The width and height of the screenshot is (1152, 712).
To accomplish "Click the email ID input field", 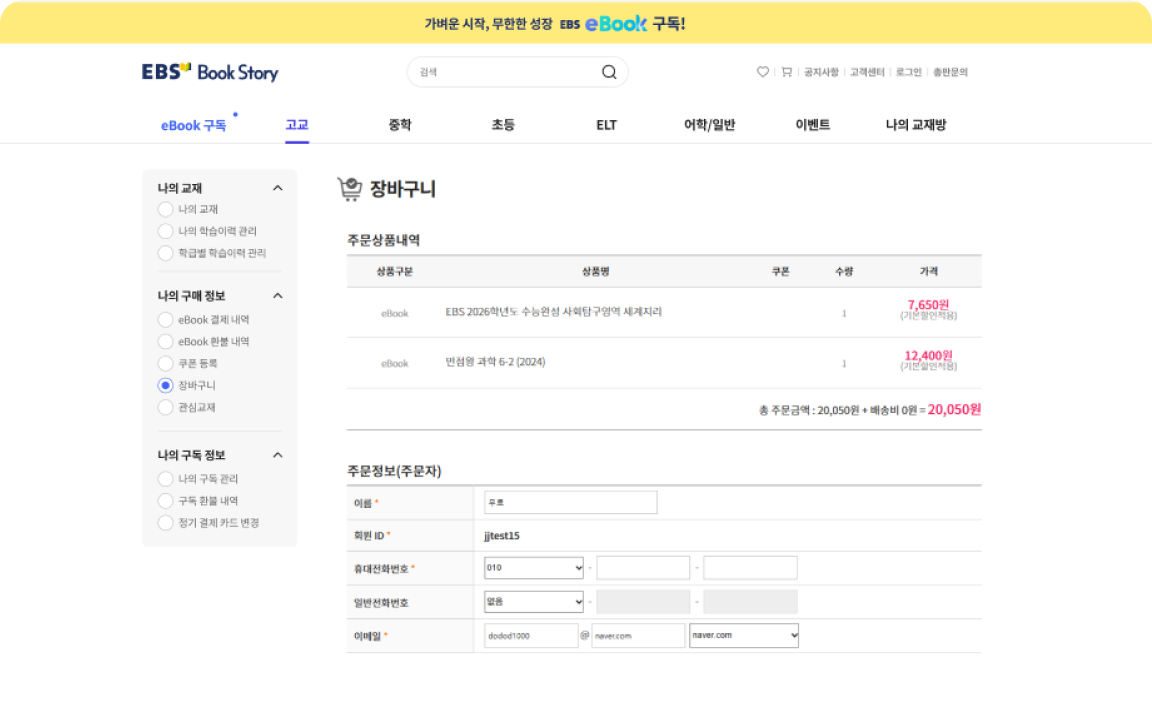I will 530,636.
